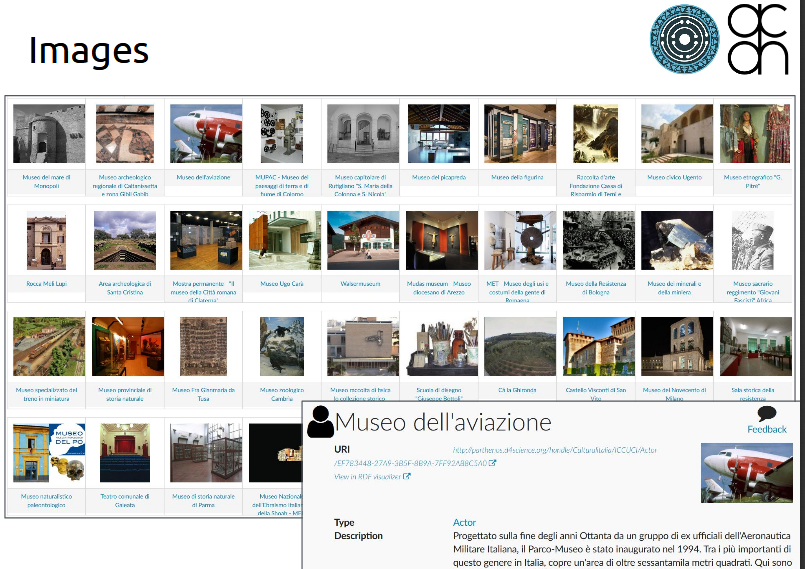Image resolution: width=805 pixels, height=569 pixels.
Task: Select the Museo Ugo Carà thumbnail
Action: 285,240
